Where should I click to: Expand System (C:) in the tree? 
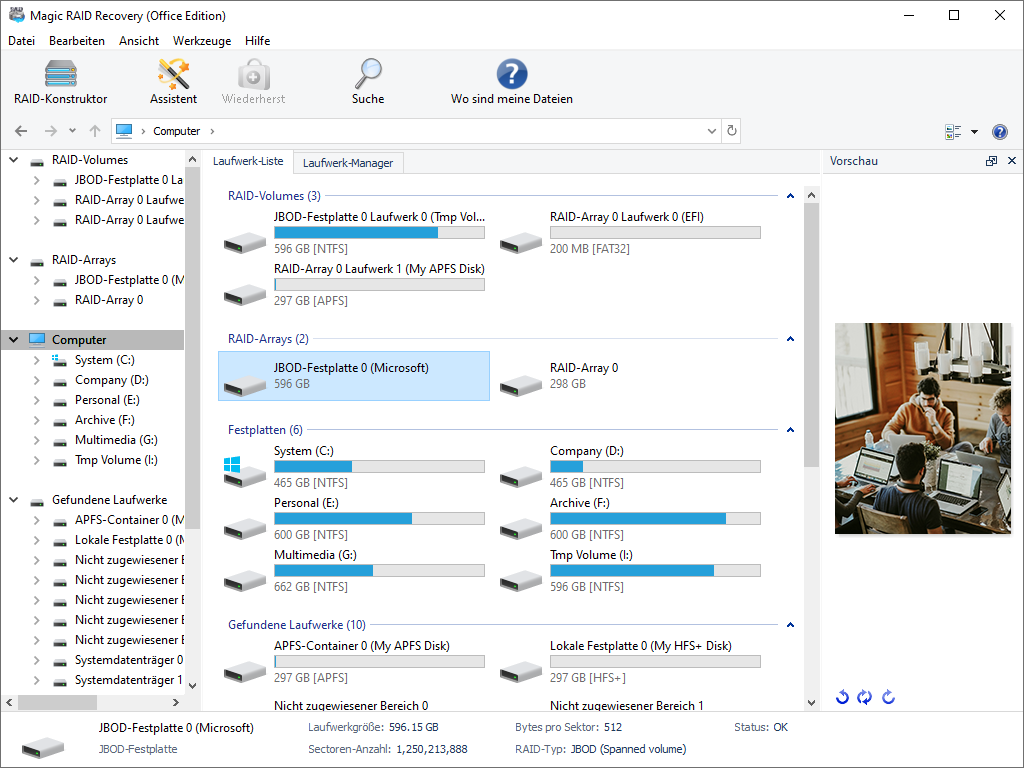(37, 360)
